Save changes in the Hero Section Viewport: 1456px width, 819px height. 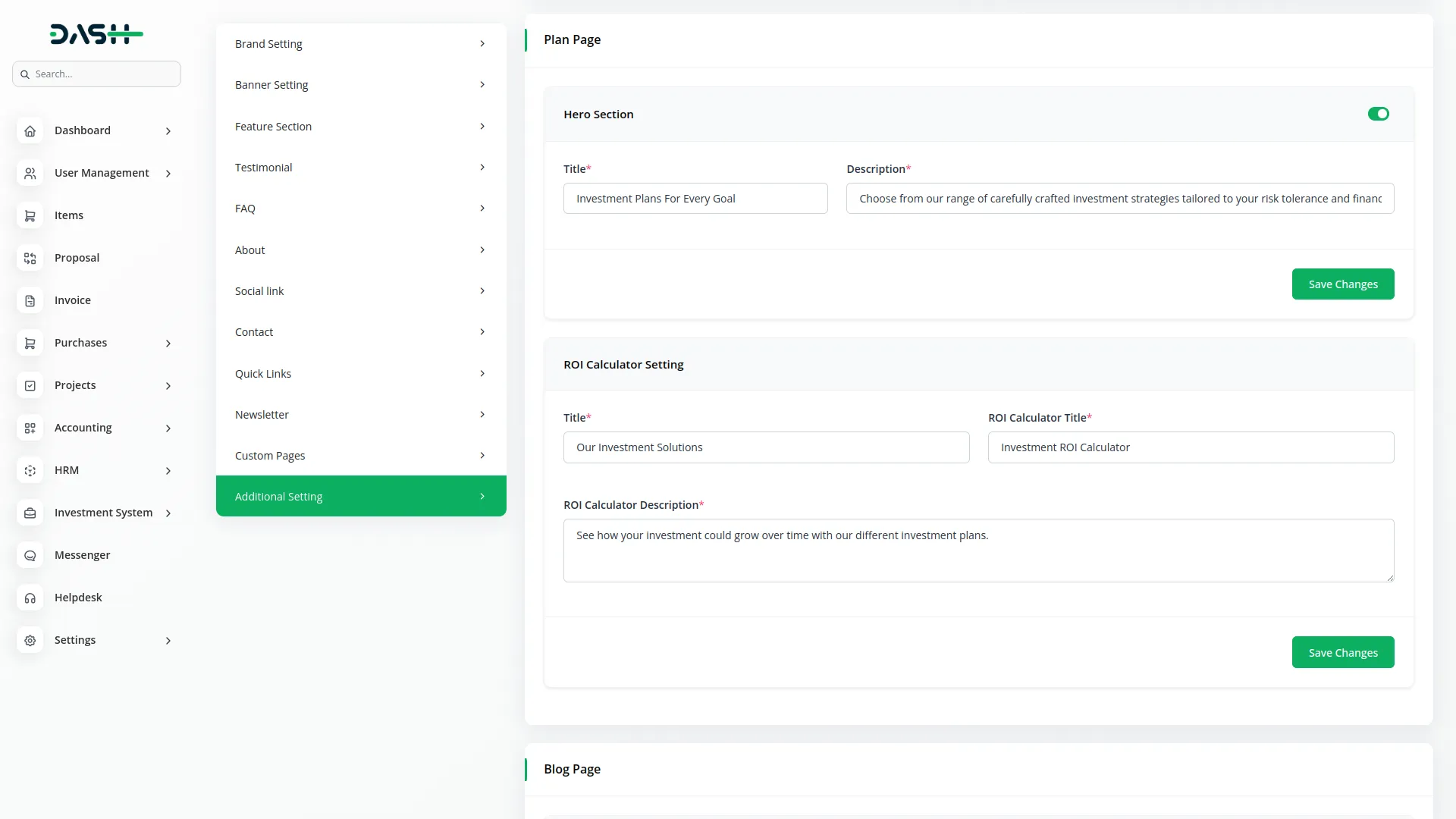click(1342, 284)
